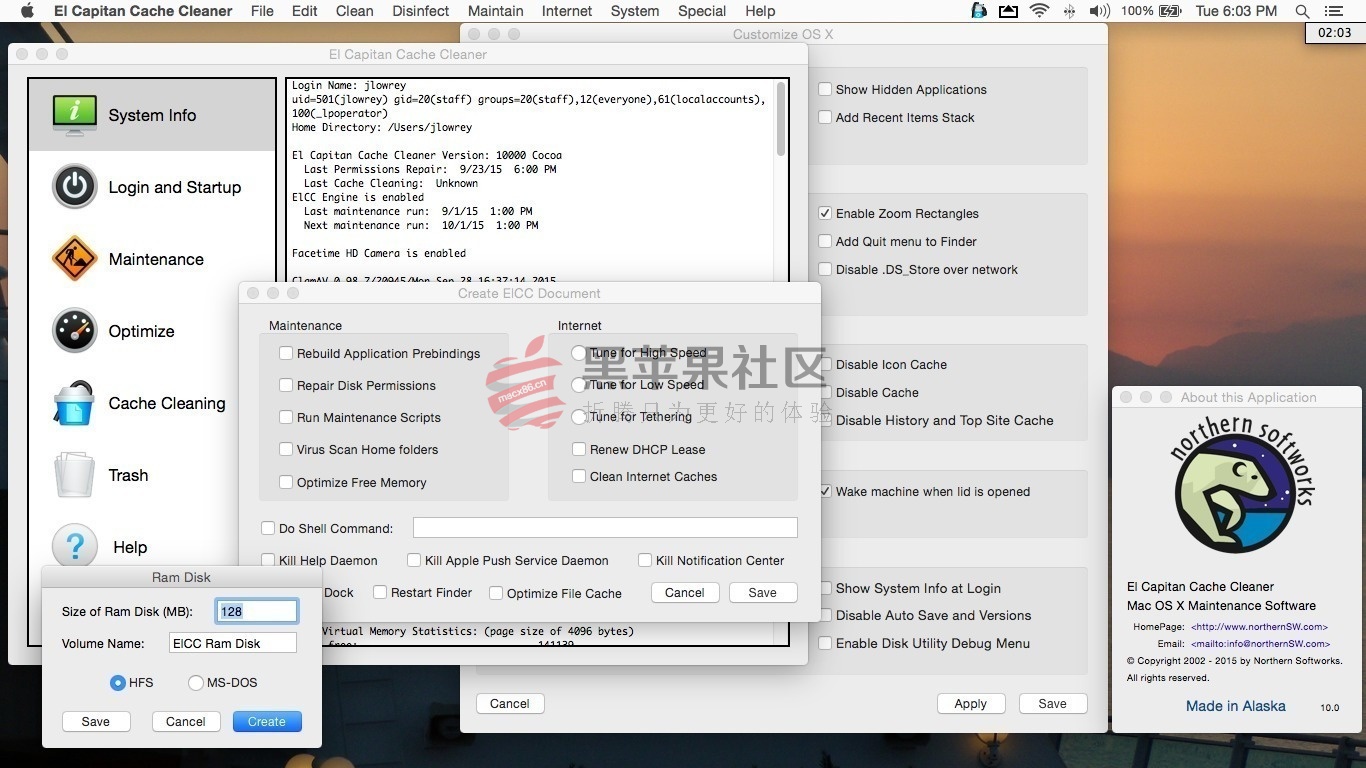Click the polar bear menu bar icon
Screen dimensions: 1366x768
tap(979, 11)
